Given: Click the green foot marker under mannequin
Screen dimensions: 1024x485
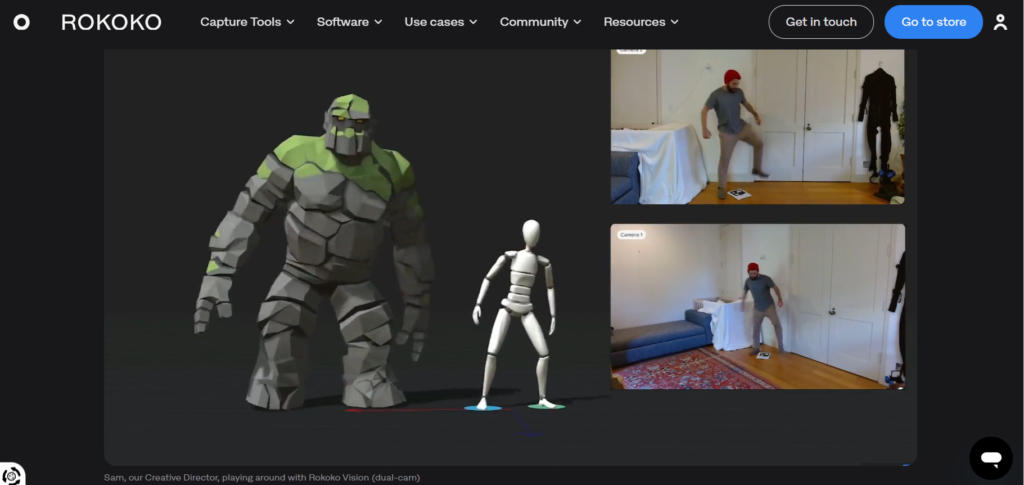Looking at the screenshot, I should click(x=546, y=406).
